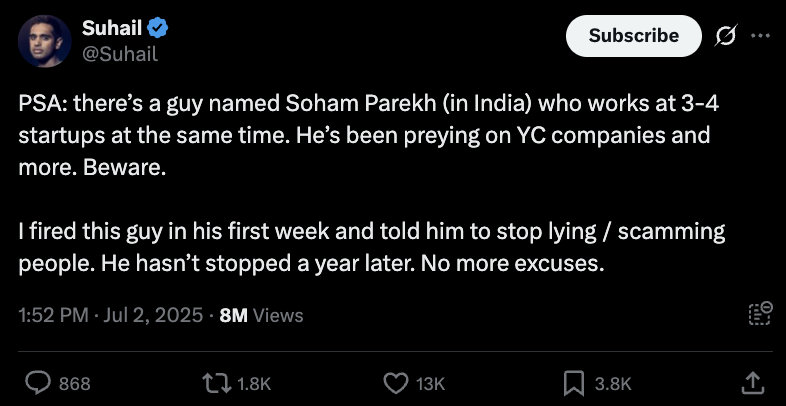Click the icon right of Views

pyautogui.click(x=760, y=314)
